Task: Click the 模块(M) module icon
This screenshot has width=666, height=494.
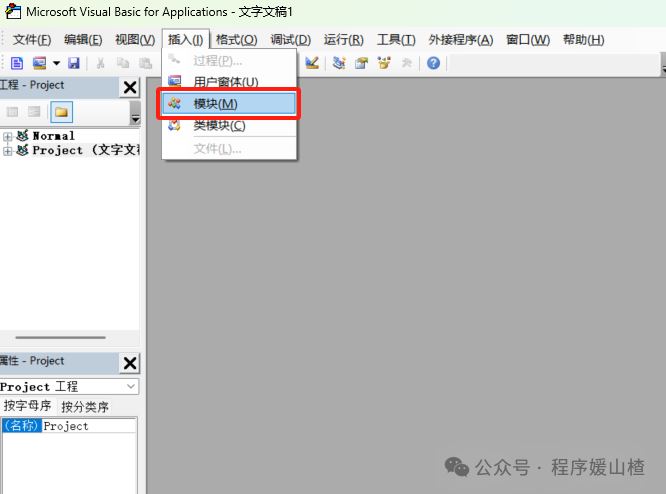Action: pyautogui.click(x=175, y=103)
